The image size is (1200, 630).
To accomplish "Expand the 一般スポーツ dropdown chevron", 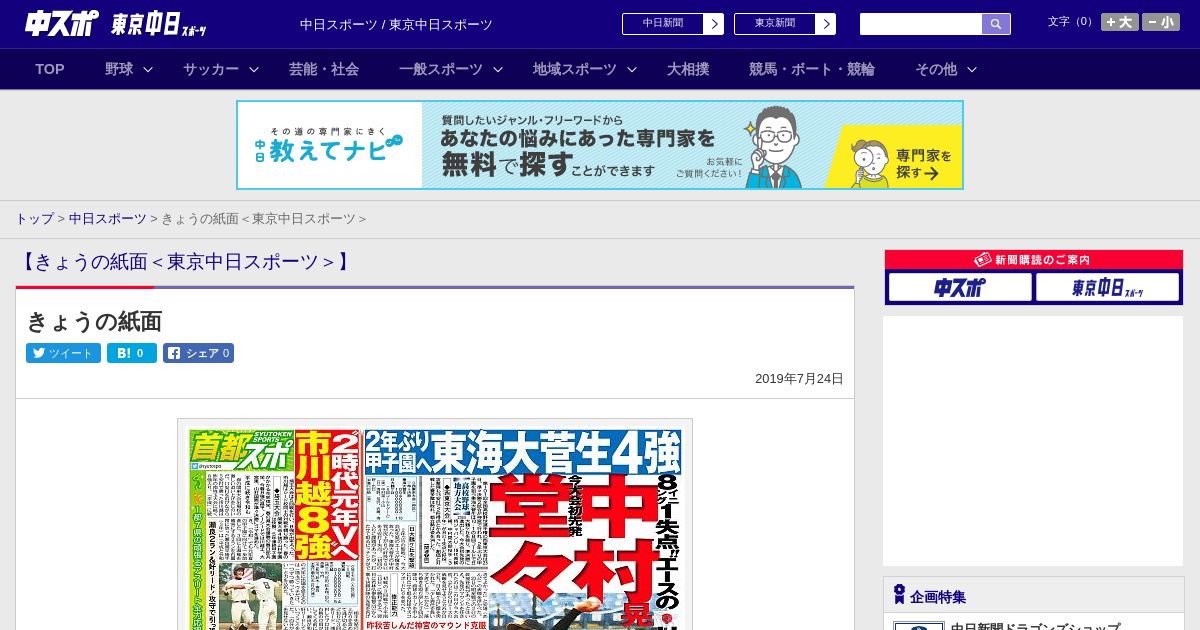I will [498, 69].
